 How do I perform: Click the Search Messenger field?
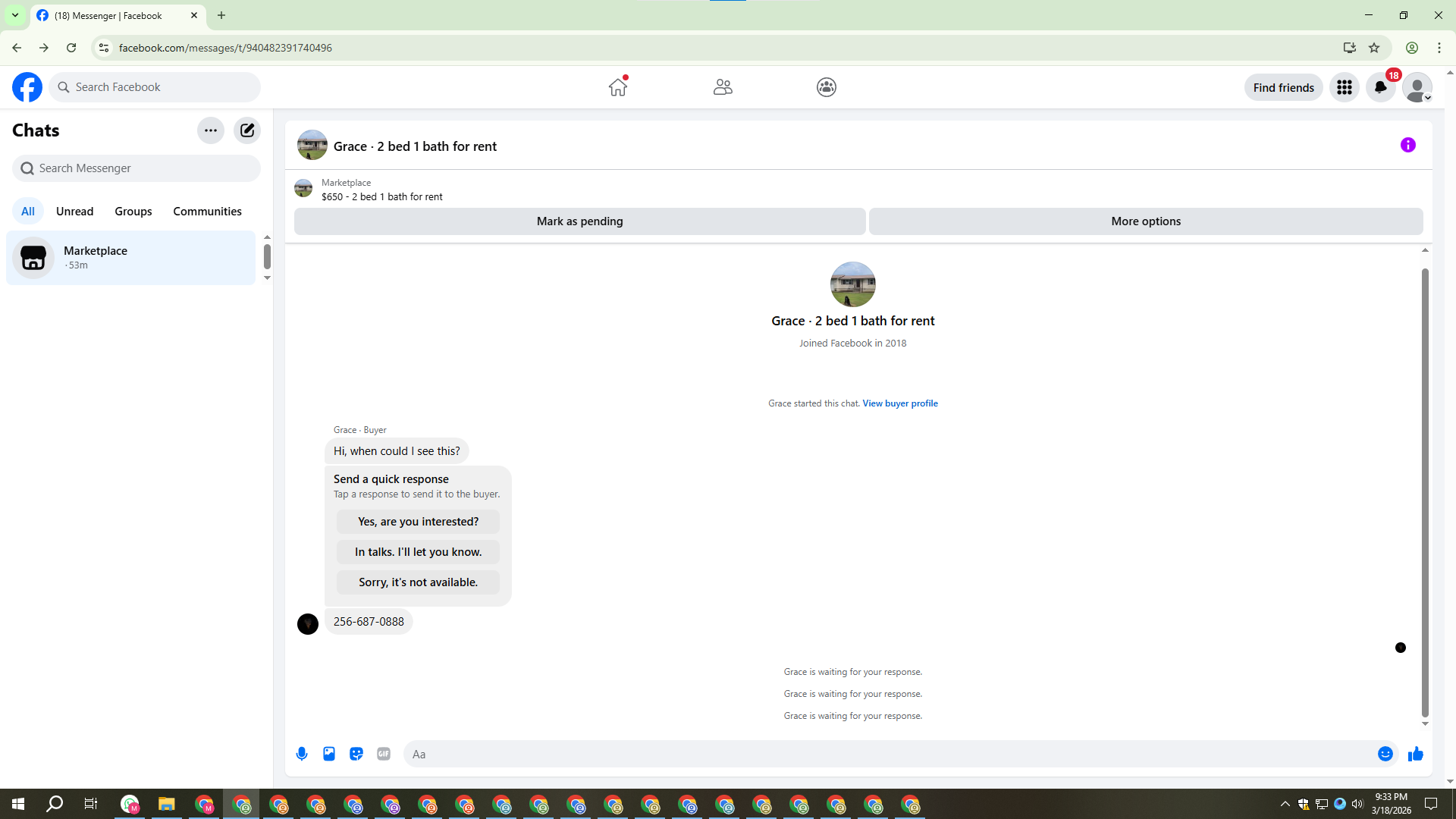[x=136, y=168]
